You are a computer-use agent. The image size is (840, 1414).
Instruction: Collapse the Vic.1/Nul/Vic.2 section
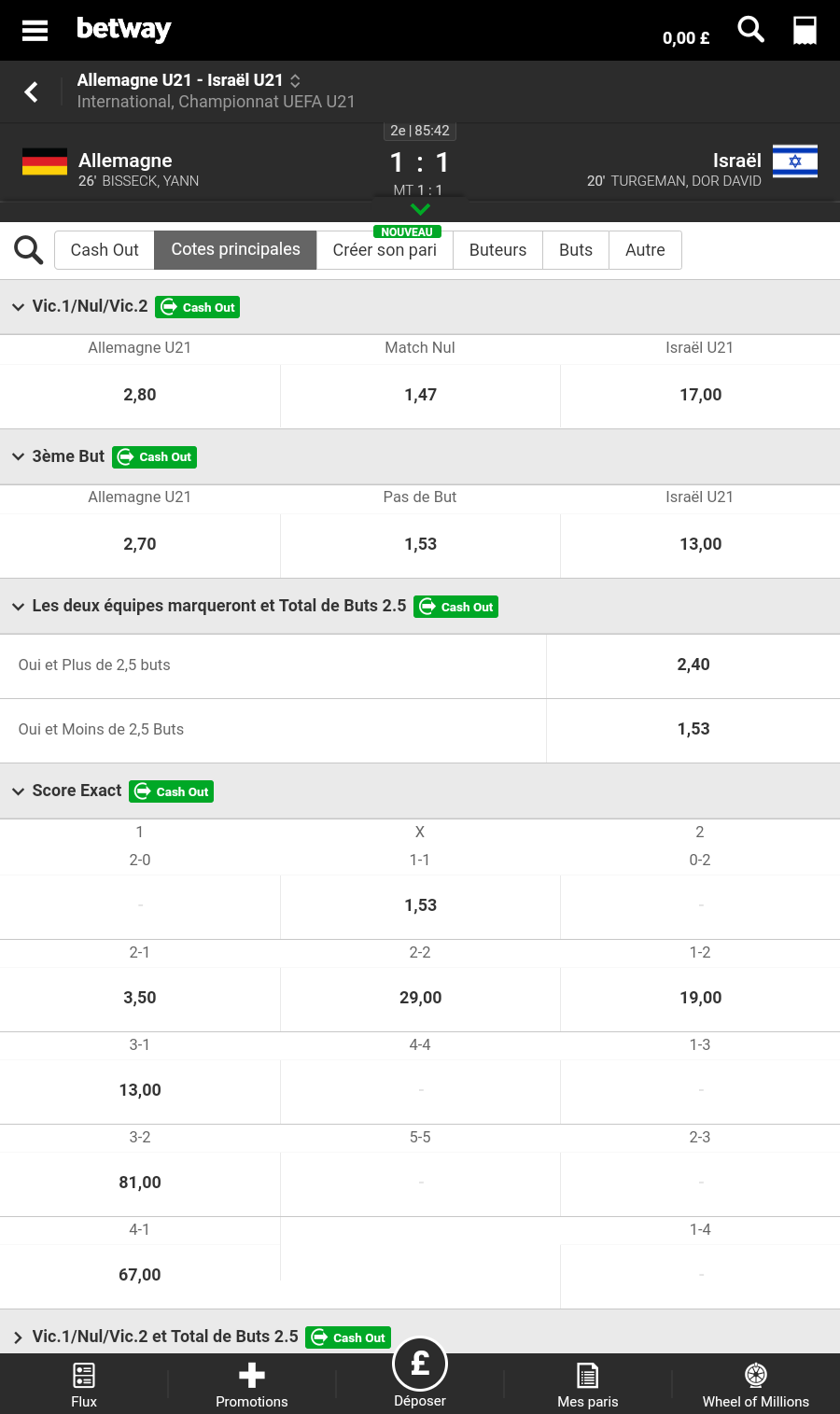(18, 307)
